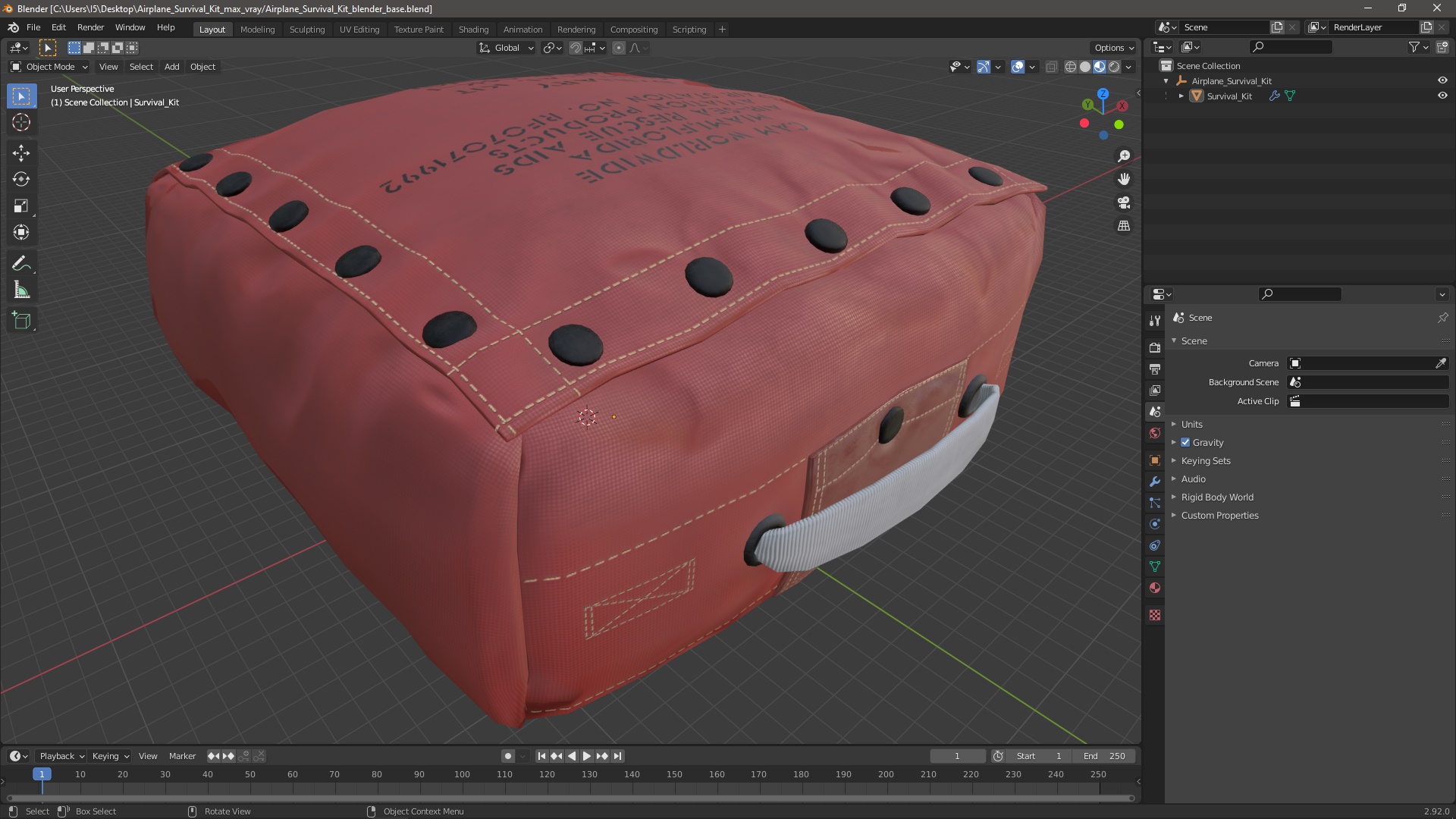This screenshot has width=1456, height=819.
Task: Collapse the Airplane_Survival_Kit collection
Action: pos(1166,80)
